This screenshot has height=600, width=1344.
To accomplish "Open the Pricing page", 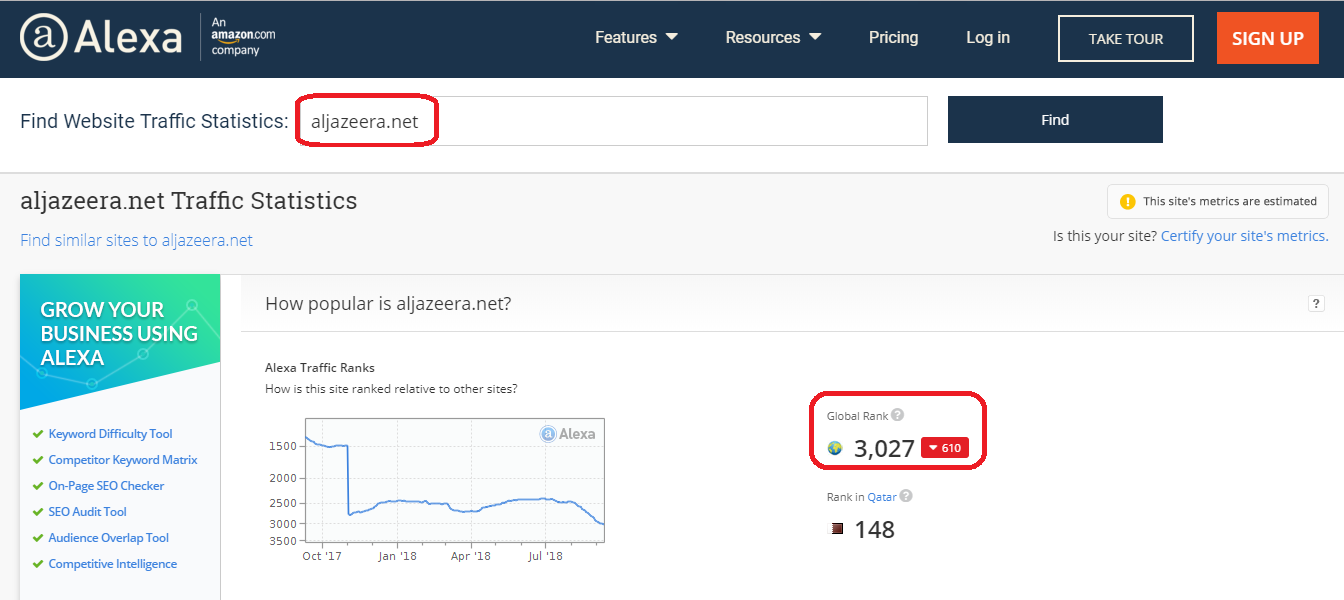I will pos(893,38).
